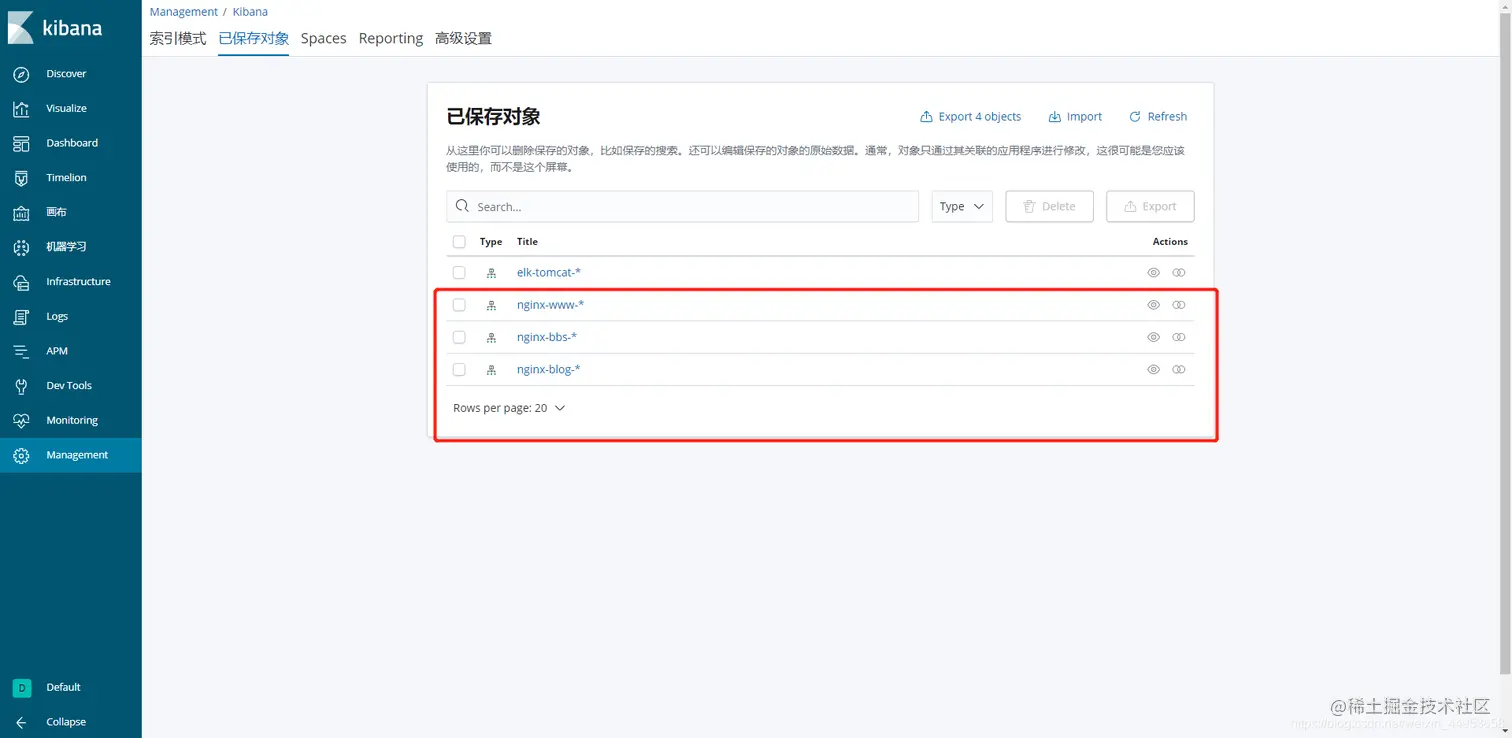Switch to the 已保存对象 tab
Viewport: 1512px width, 738px height.
point(254,38)
